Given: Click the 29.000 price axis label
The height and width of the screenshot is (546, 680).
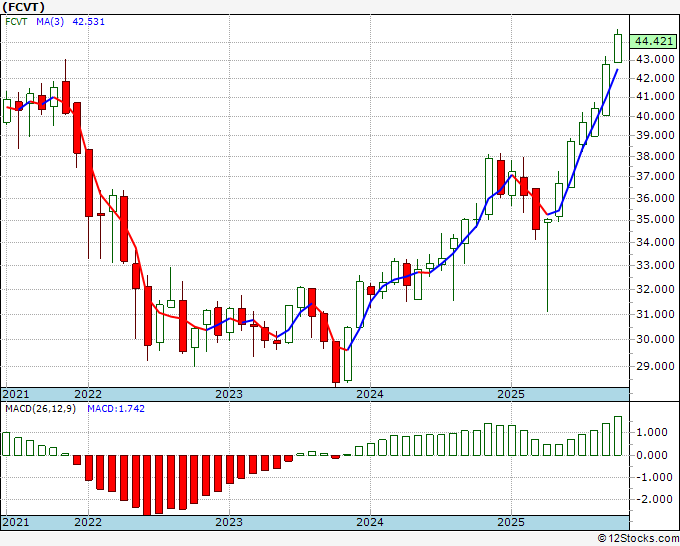Looking at the screenshot, I should (655, 366).
